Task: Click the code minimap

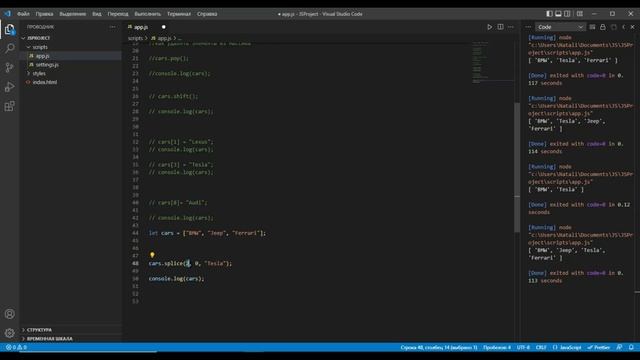Action: click(492, 62)
